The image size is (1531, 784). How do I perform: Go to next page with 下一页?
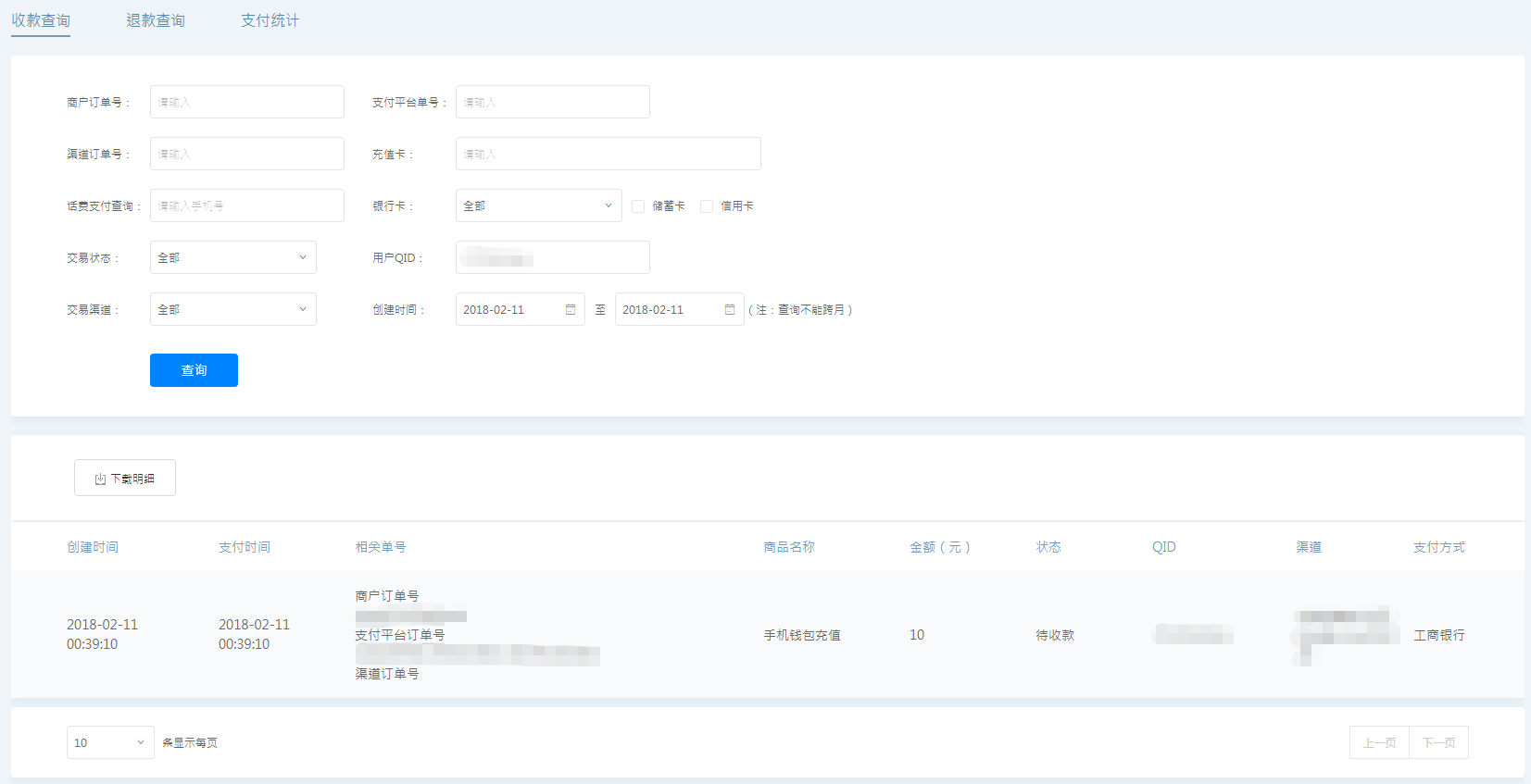pyautogui.click(x=1438, y=742)
